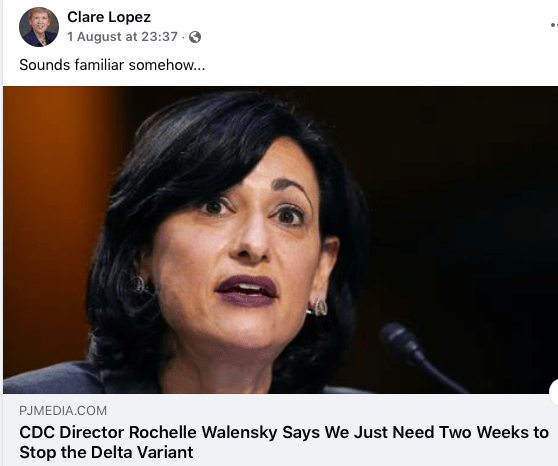Open the CDC Director Rochelle Walensky headline

[284, 442]
